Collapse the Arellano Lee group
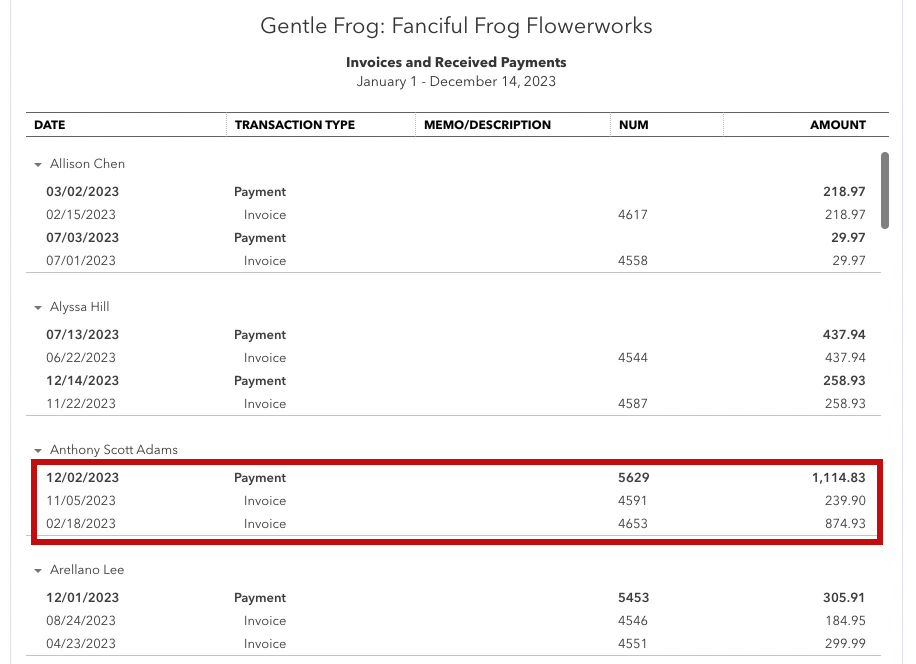This screenshot has height=664, width=916. point(38,571)
